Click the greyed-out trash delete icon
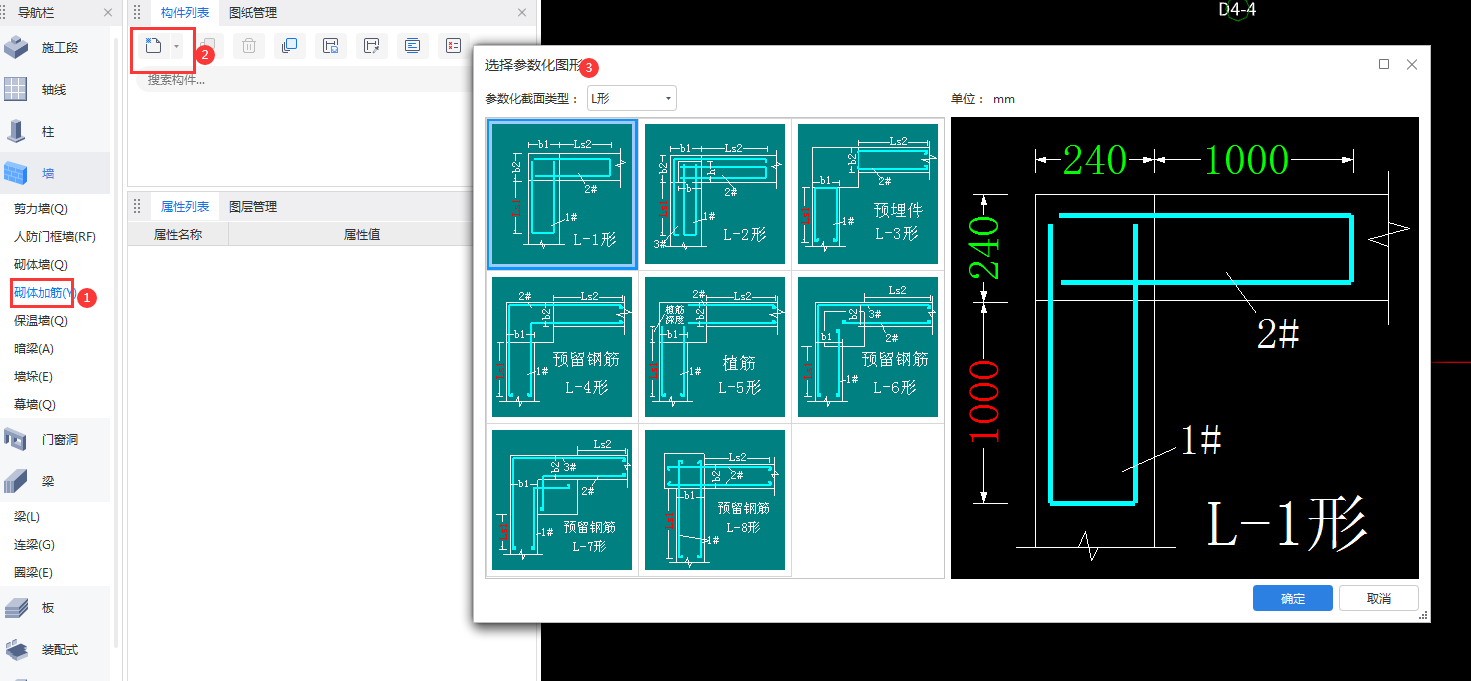Image resolution: width=1471 pixels, height=681 pixels. coord(249,46)
